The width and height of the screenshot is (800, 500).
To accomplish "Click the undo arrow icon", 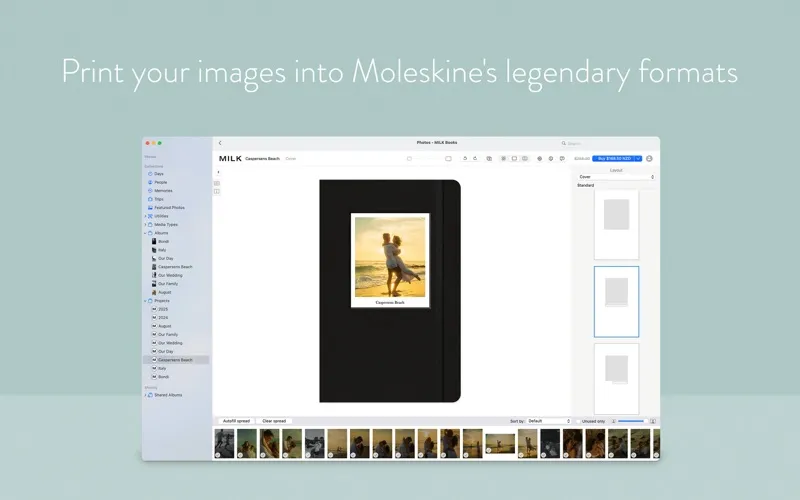I will click(465, 159).
